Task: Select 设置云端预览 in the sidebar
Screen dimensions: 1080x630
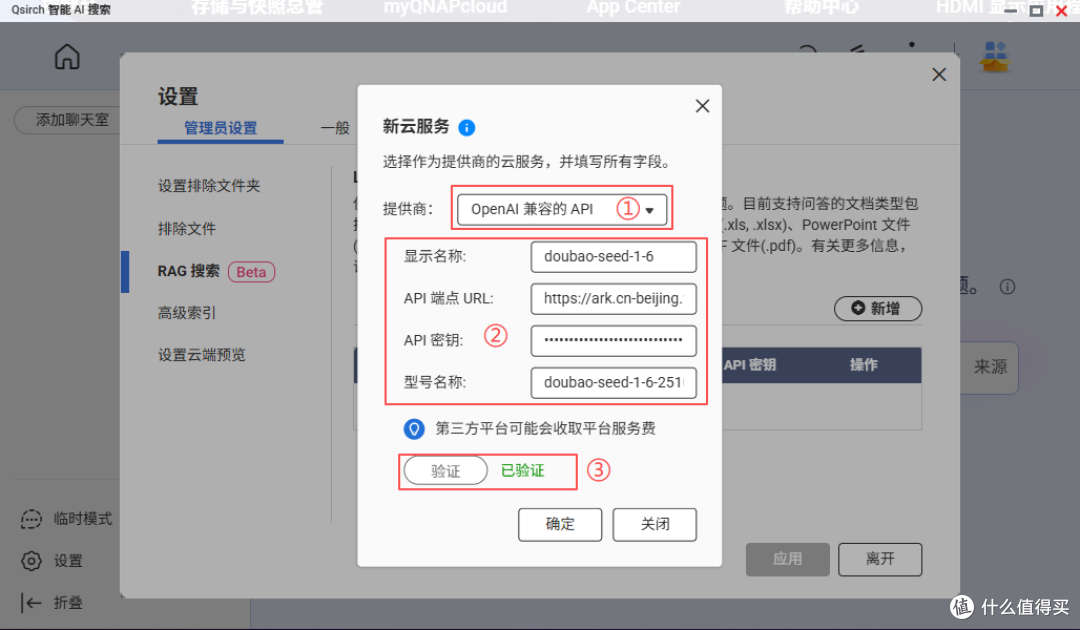Action: click(202, 355)
